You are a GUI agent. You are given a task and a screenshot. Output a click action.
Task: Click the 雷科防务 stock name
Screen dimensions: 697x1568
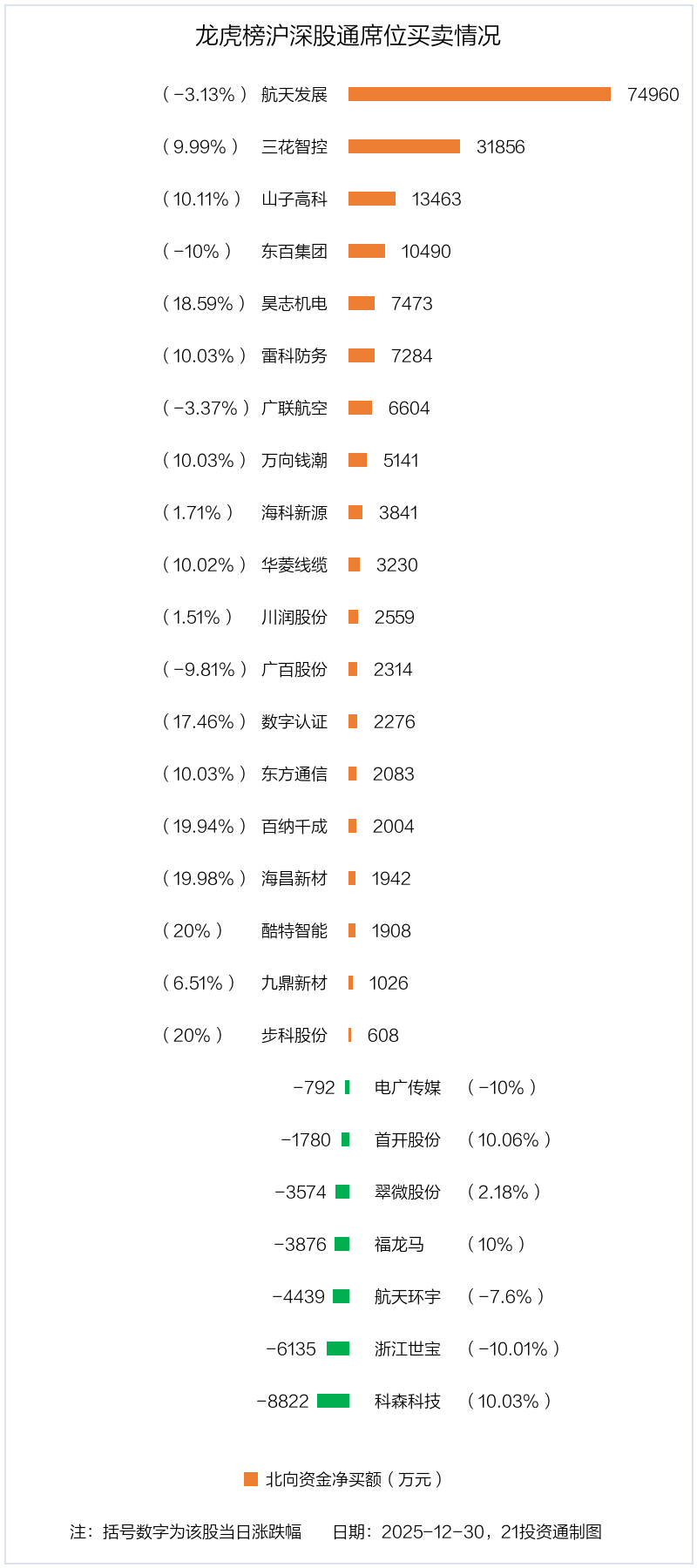(294, 356)
